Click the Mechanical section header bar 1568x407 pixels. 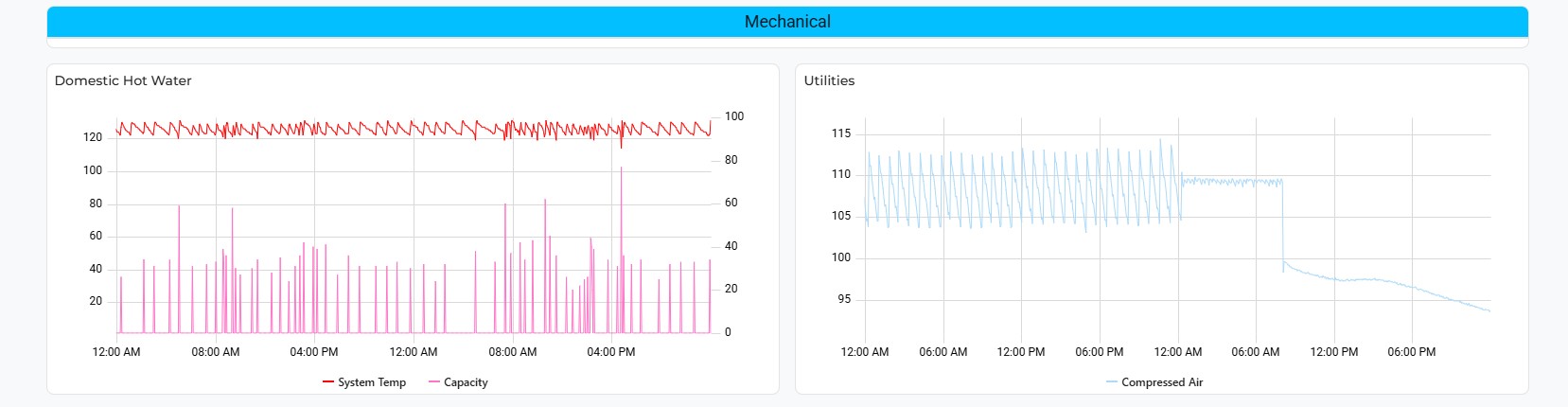point(787,22)
